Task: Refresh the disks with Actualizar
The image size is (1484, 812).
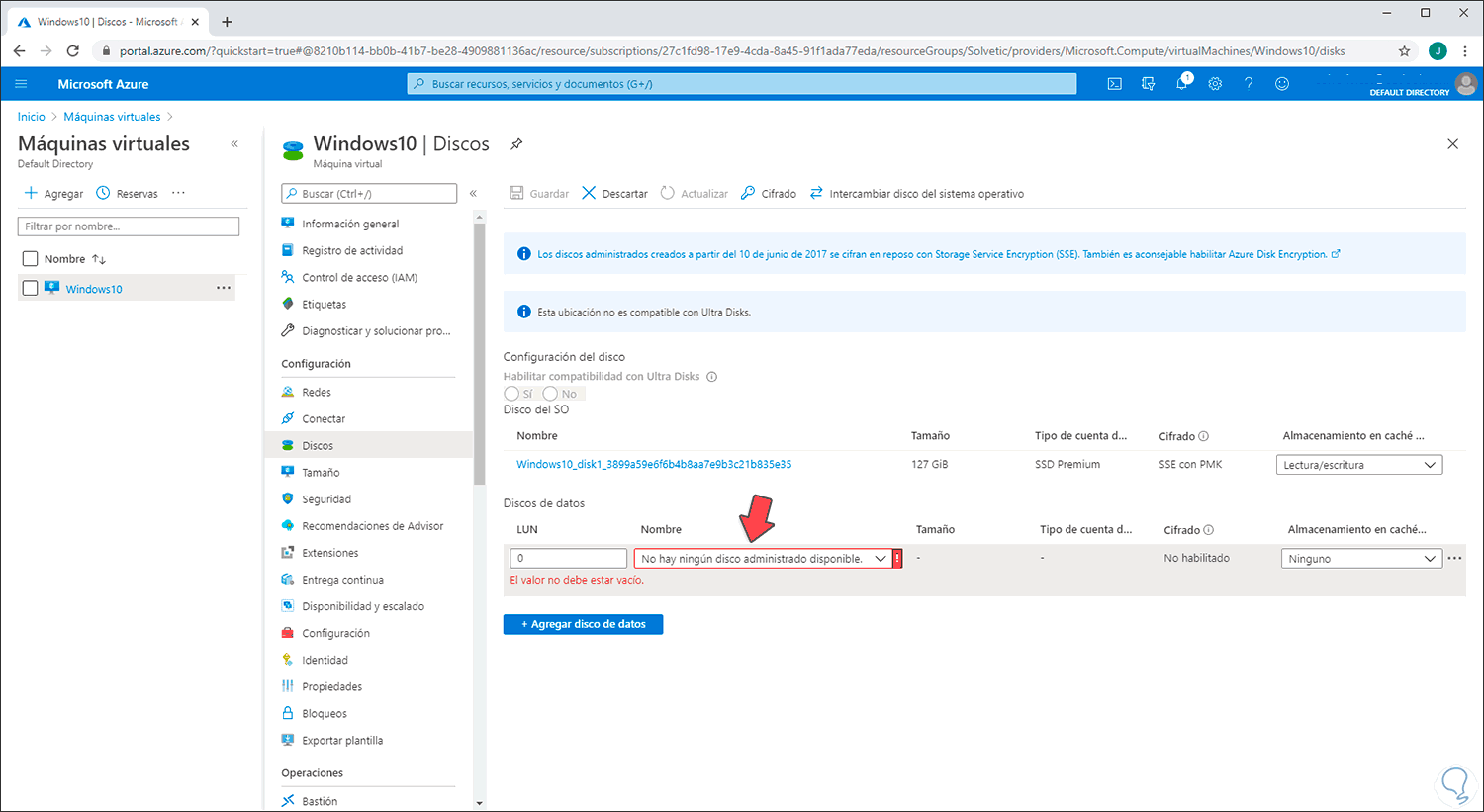Action: (694, 194)
